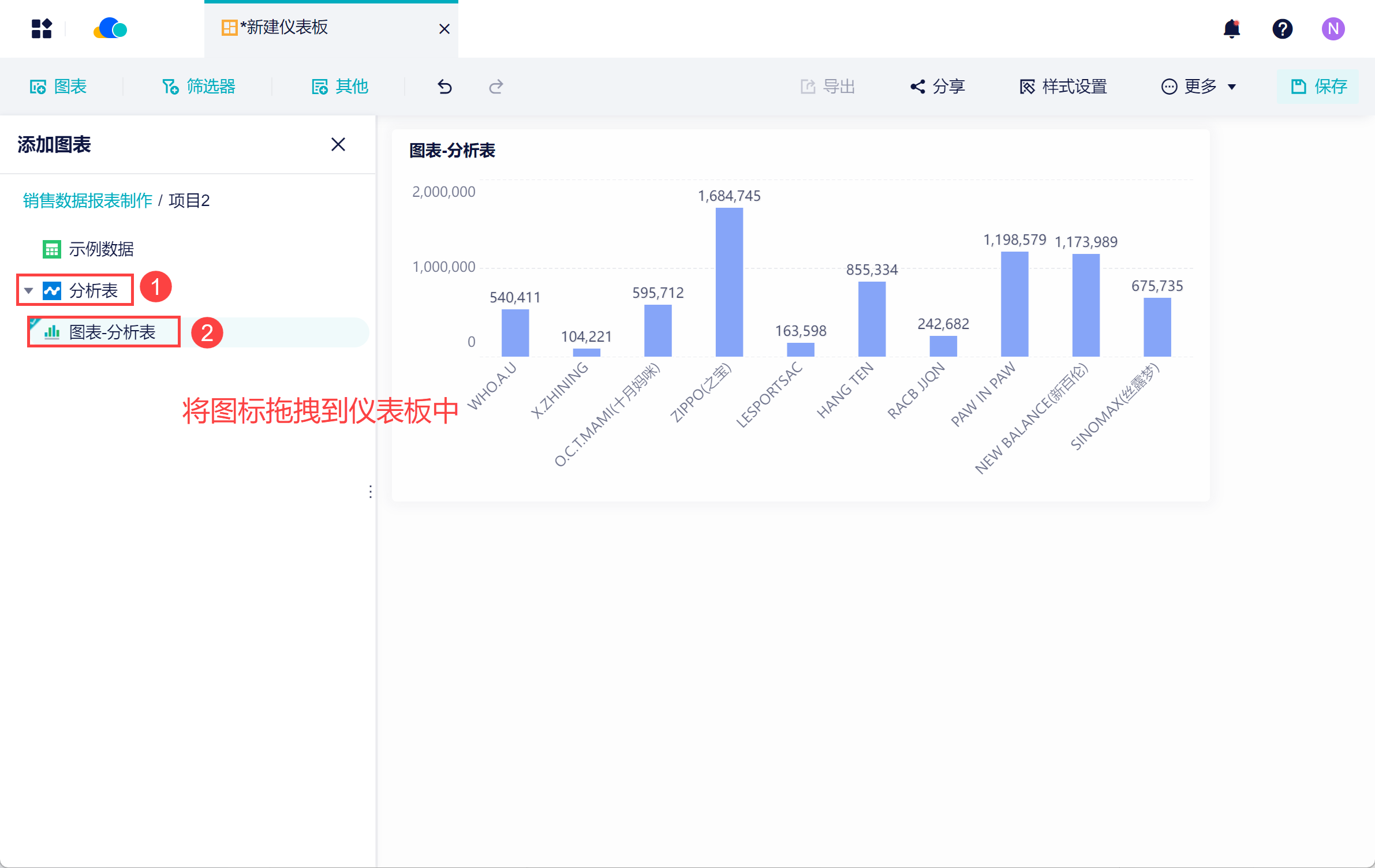This screenshot has width=1375, height=868.
Task: Click the 2,000,000 y-axis label
Action: tap(444, 192)
